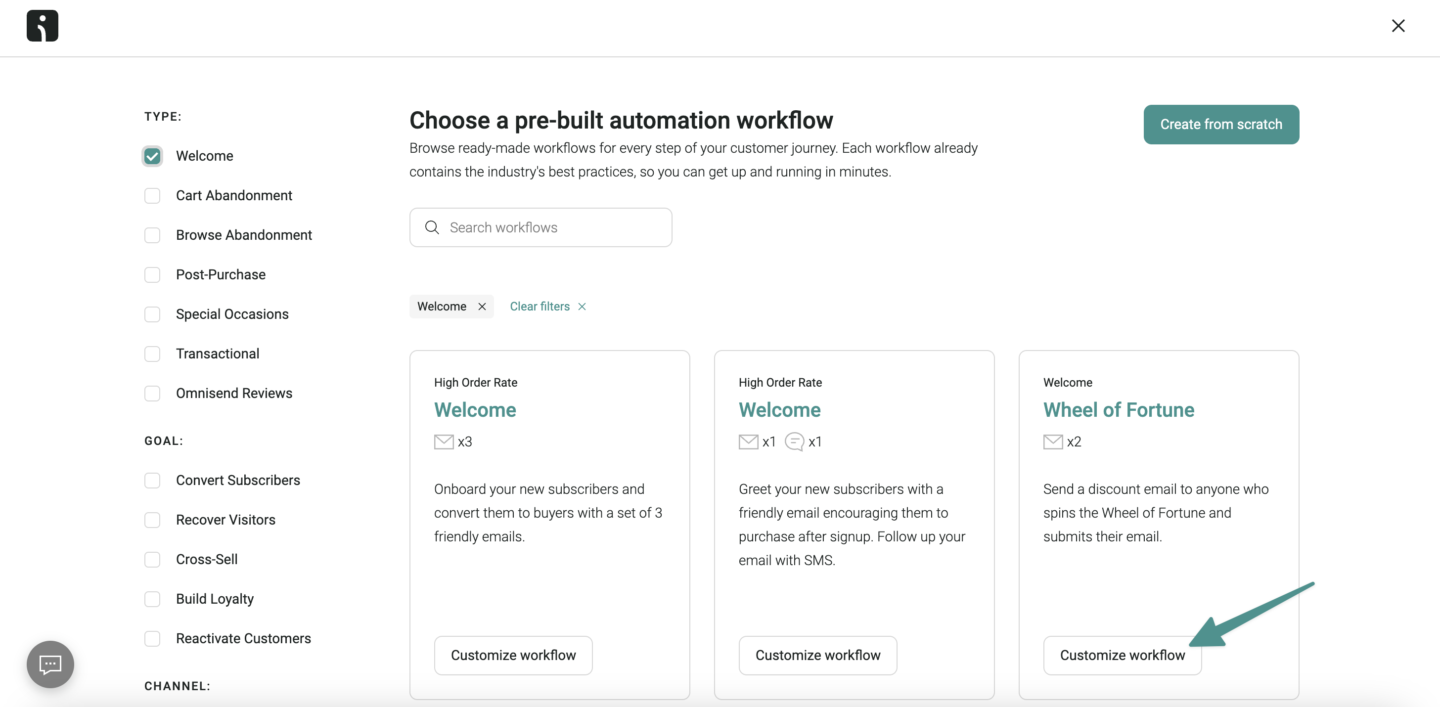The image size is (1440, 707).
Task: Click the Omnisend logo icon
Action: [x=42, y=26]
